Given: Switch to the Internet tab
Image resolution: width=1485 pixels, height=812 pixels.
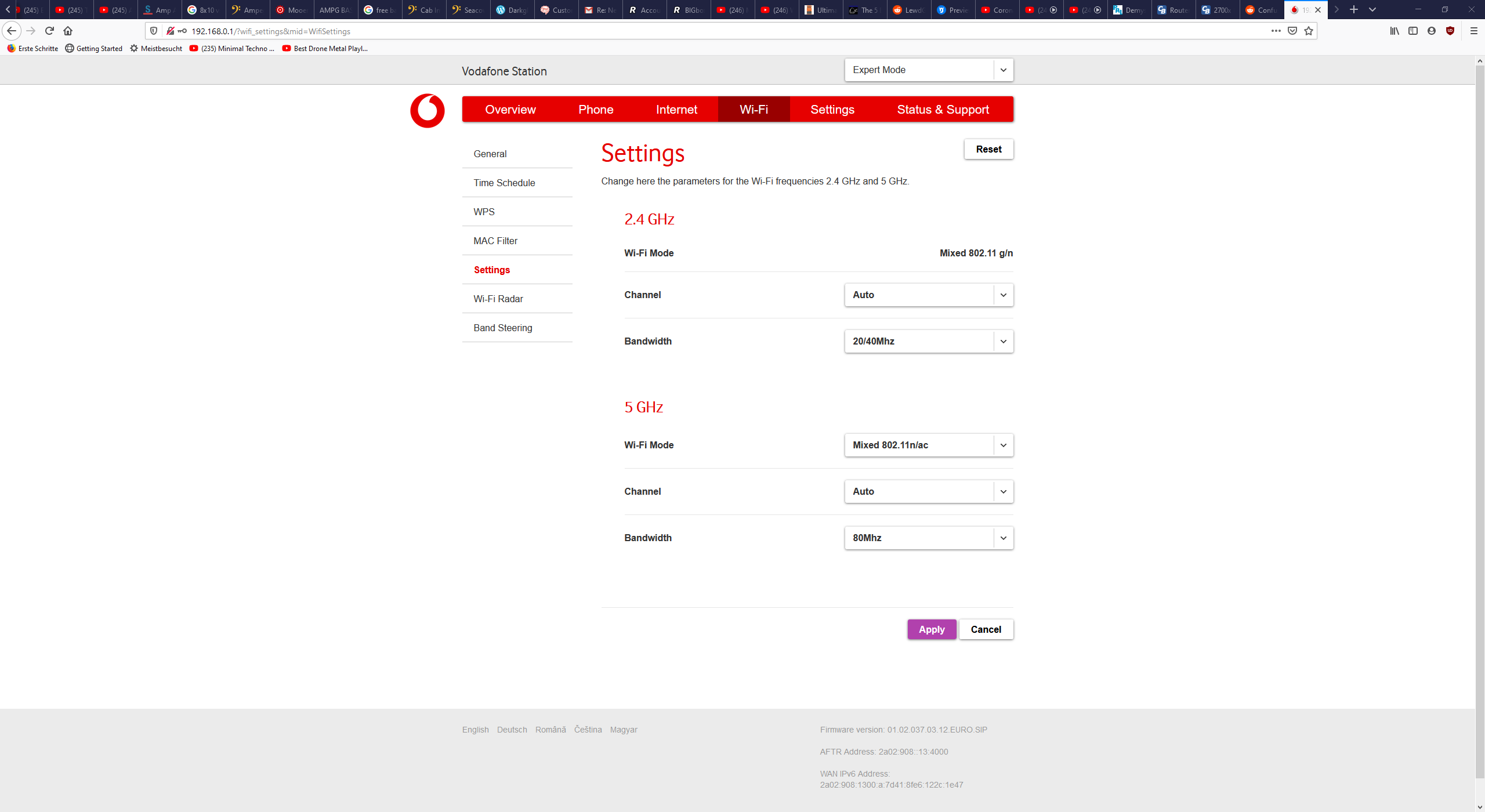Looking at the screenshot, I should [x=676, y=109].
